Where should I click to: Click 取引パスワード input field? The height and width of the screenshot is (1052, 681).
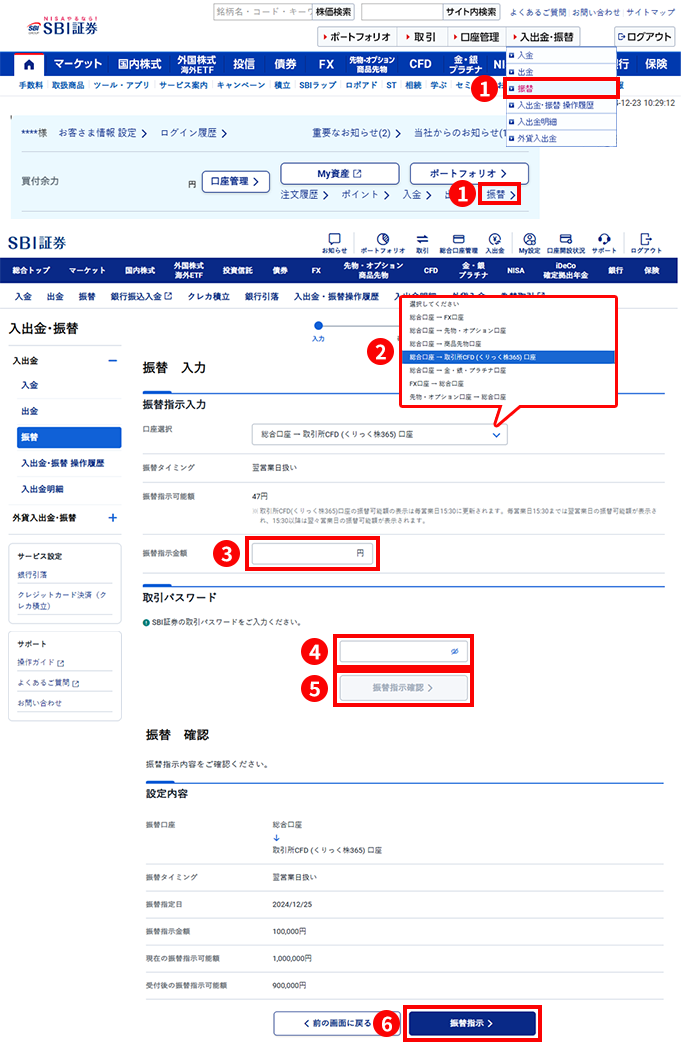tap(403, 651)
